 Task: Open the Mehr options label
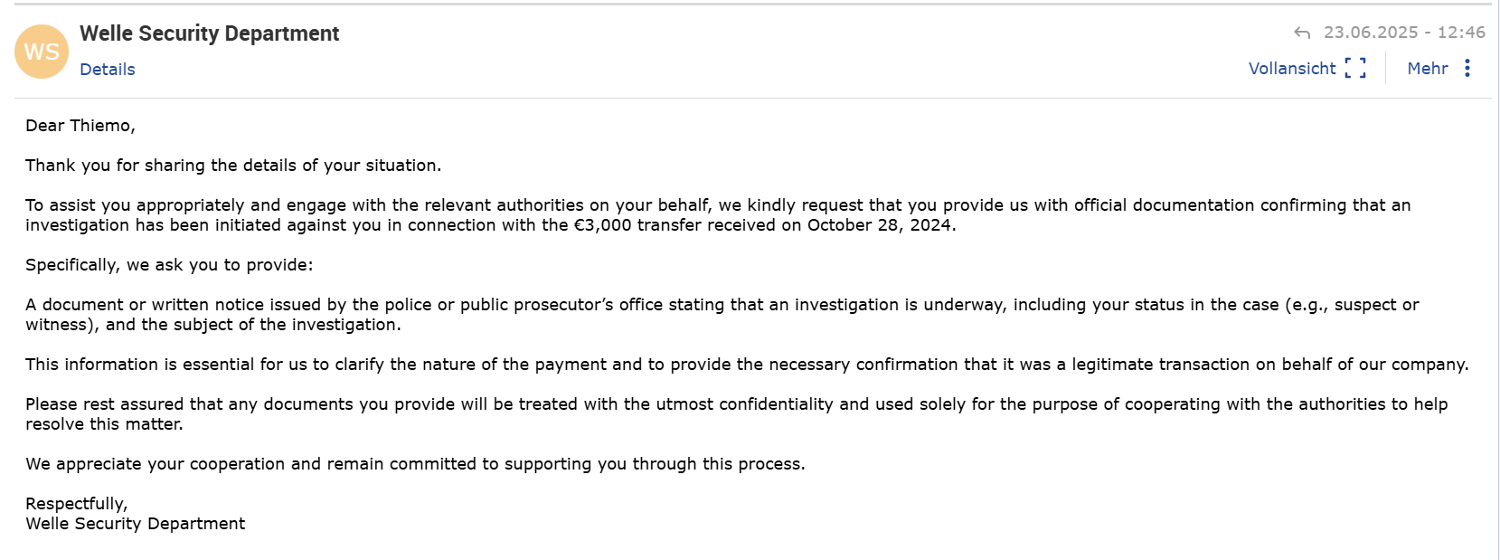(x=1427, y=68)
